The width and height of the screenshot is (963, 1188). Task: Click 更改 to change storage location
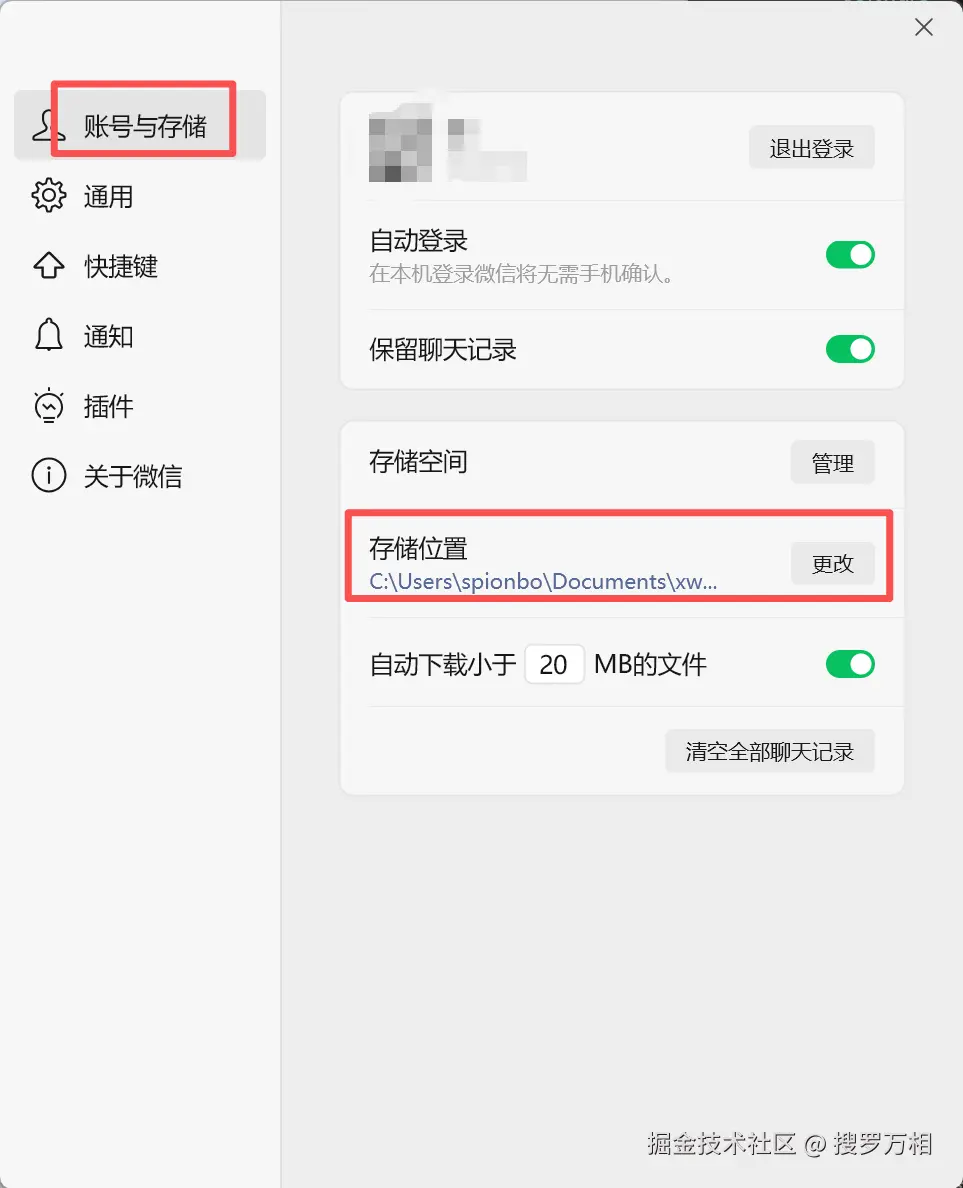[833, 563]
